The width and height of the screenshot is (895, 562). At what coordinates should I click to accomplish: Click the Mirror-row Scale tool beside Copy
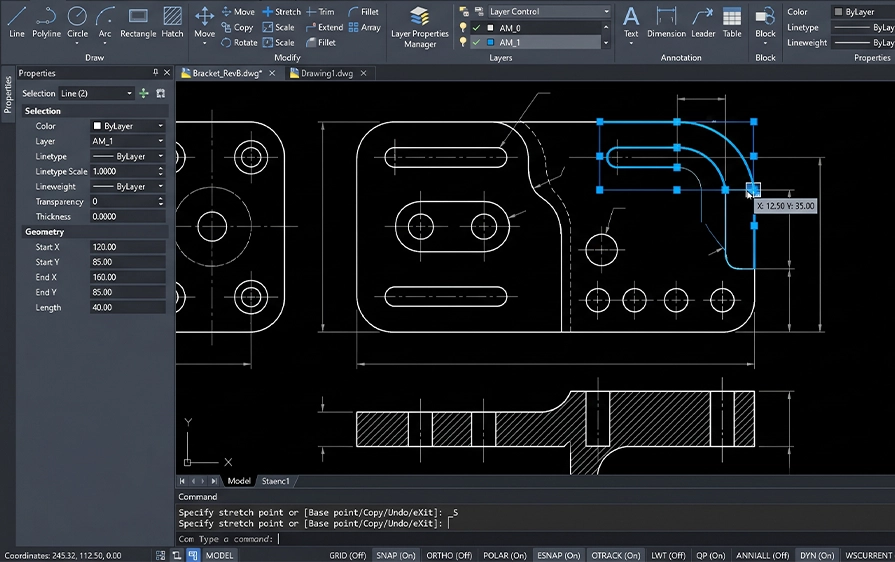(x=279, y=27)
